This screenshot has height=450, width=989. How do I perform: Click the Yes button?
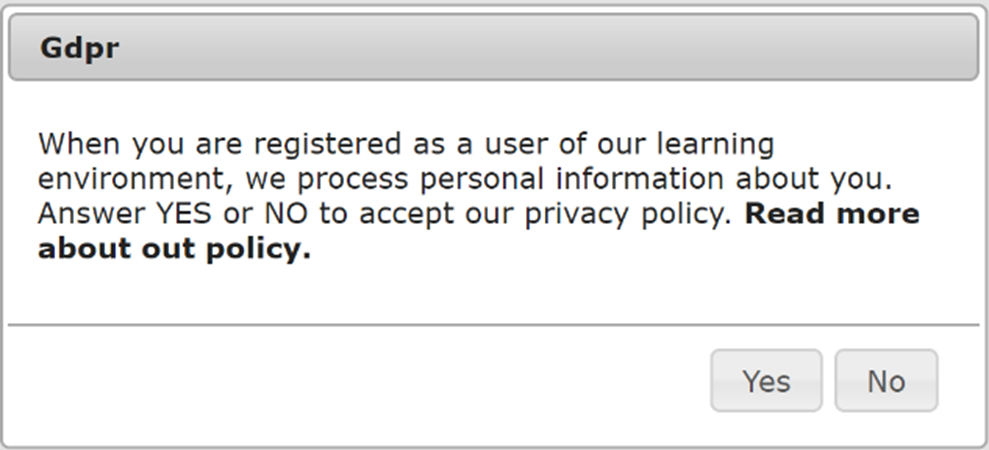(766, 381)
